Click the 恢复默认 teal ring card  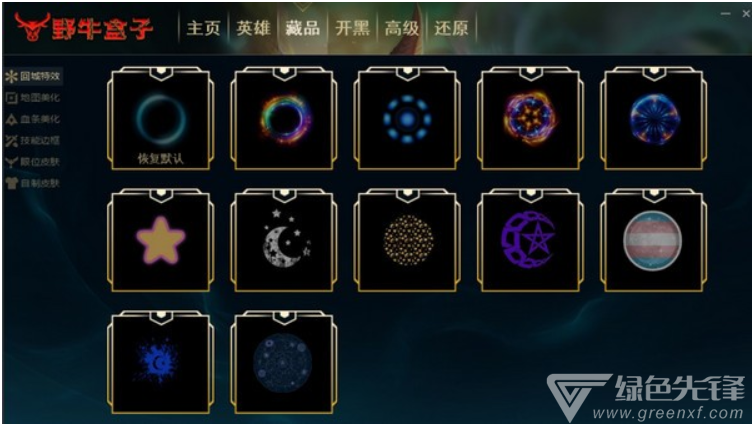161,119
